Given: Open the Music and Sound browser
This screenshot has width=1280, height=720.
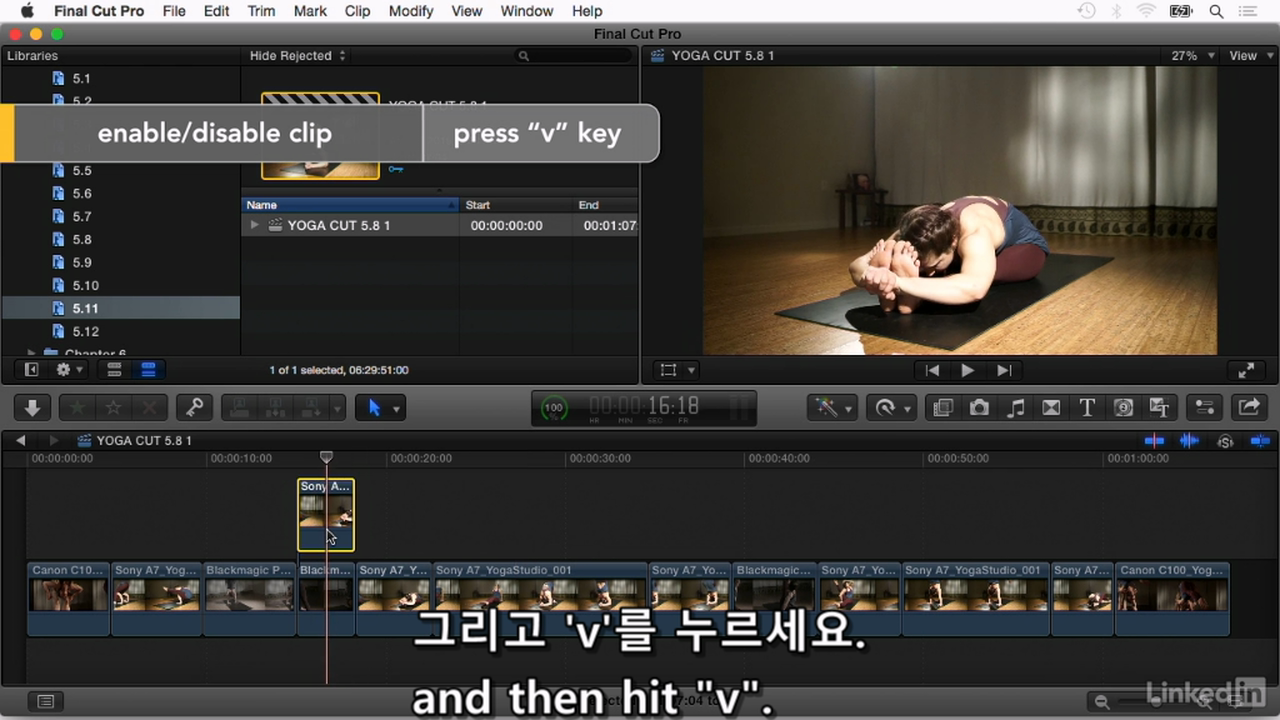Looking at the screenshot, I should (x=1015, y=408).
